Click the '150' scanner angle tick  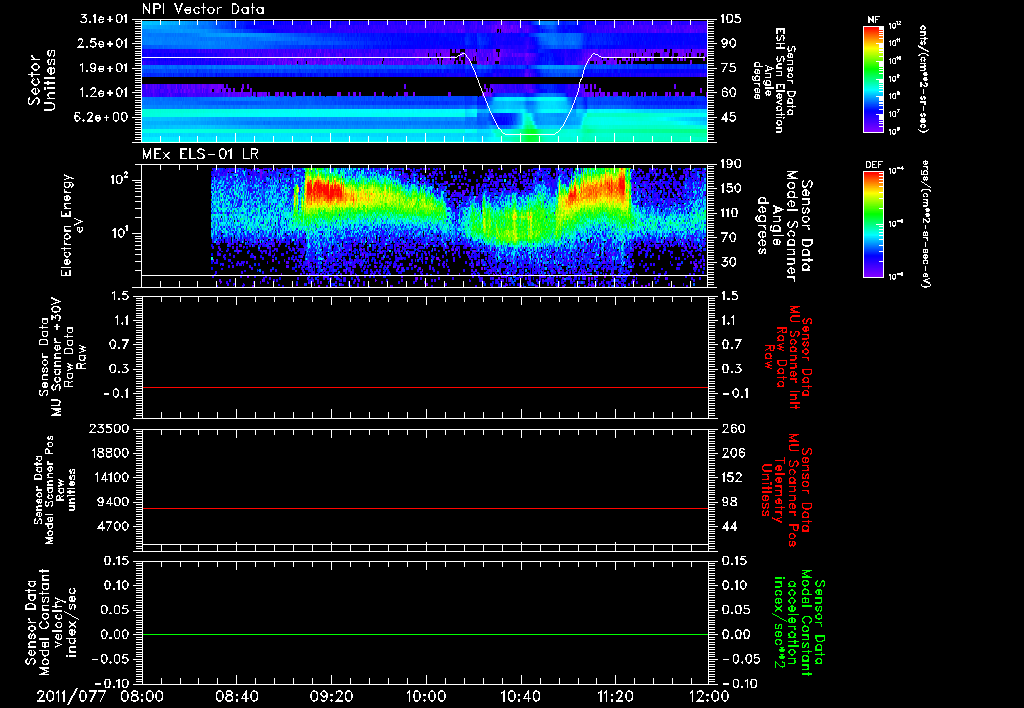tap(731, 188)
